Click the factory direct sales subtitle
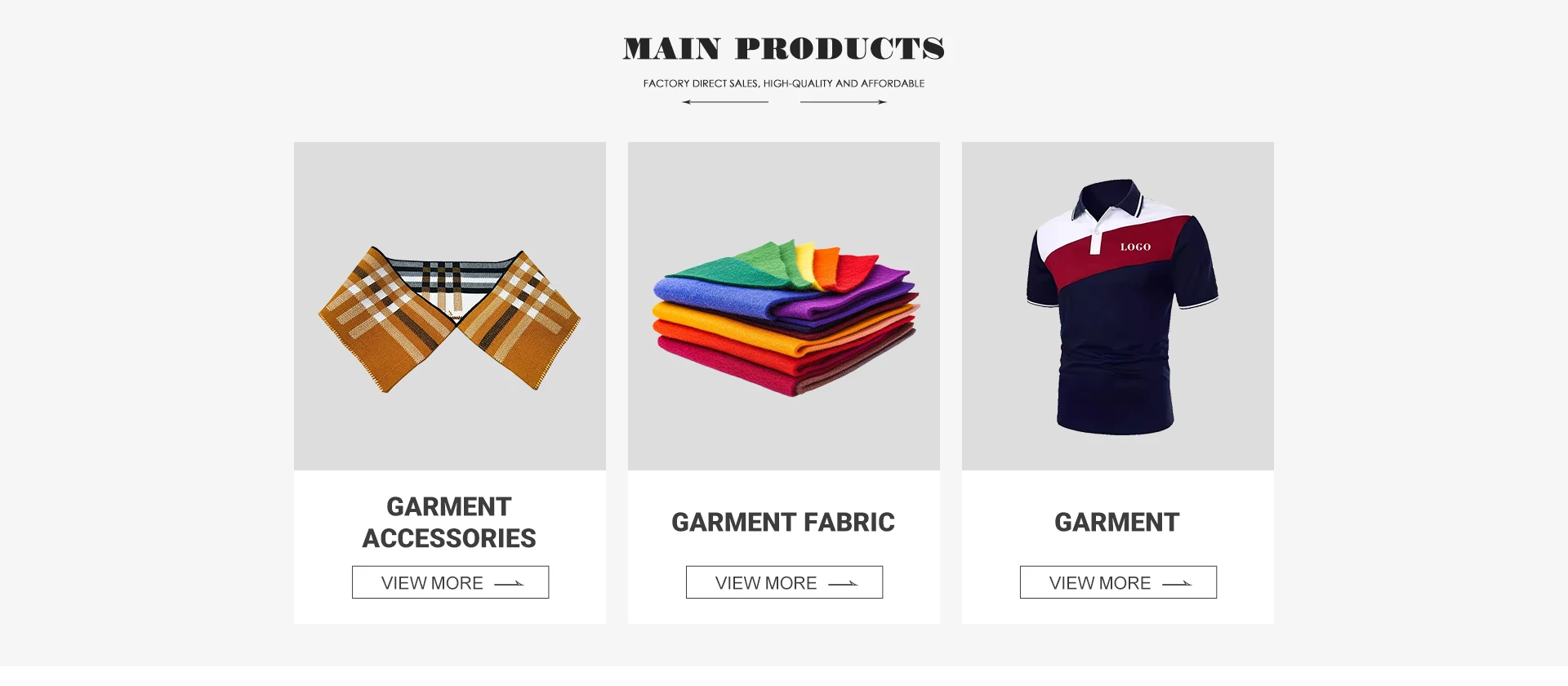This screenshot has height=686, width=1568. click(784, 83)
